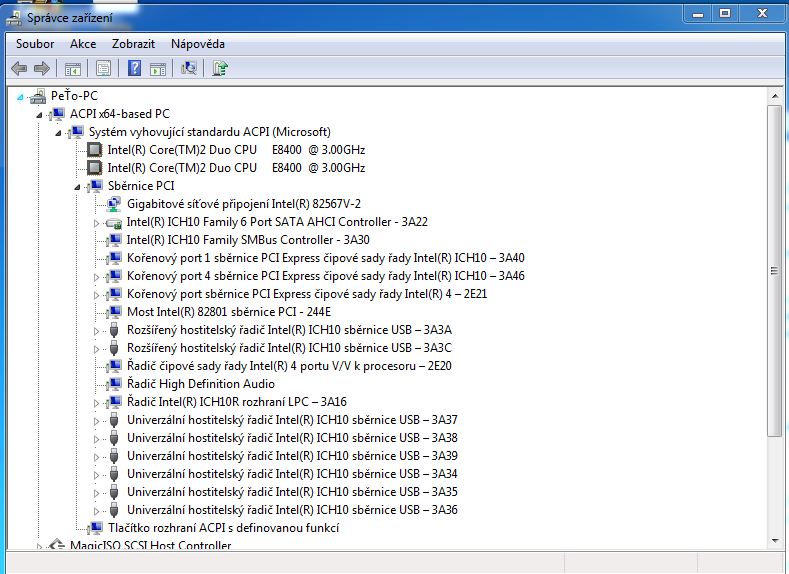Open the Akce menu
This screenshot has width=789, height=574.
click(x=83, y=44)
